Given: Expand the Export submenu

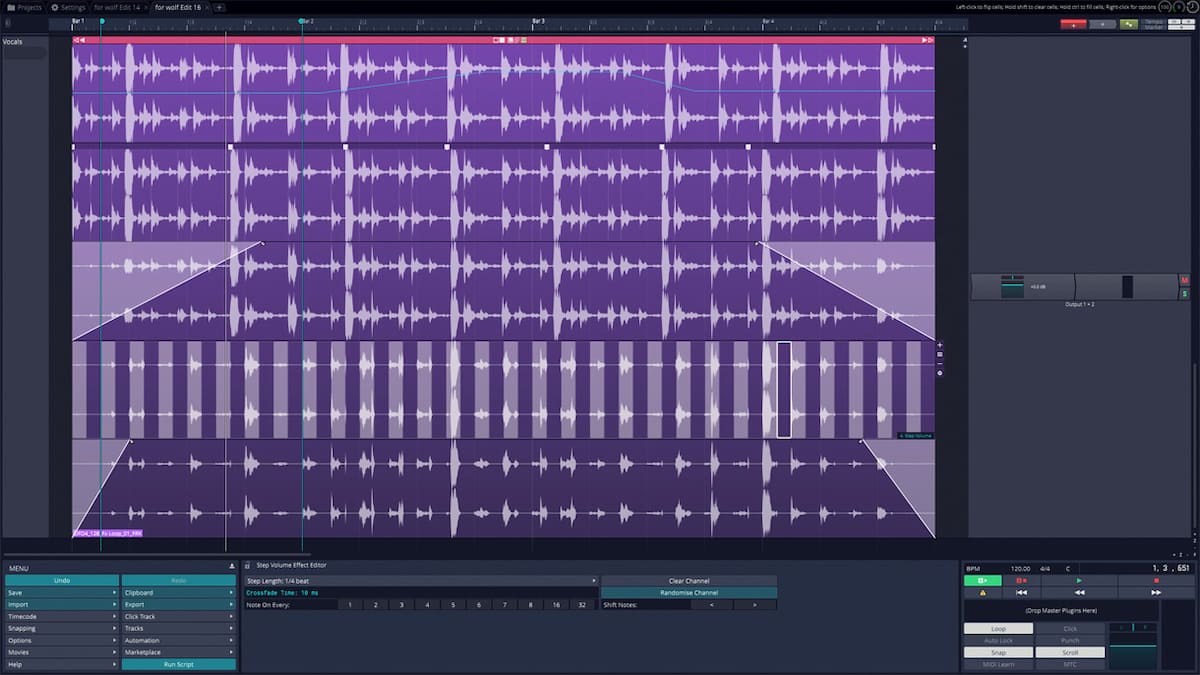Looking at the screenshot, I should [x=178, y=604].
